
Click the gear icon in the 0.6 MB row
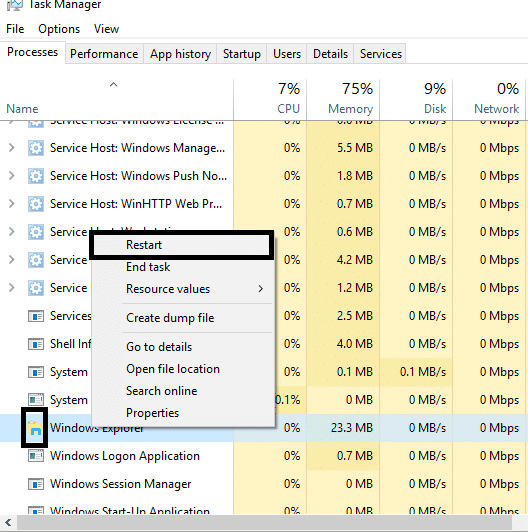(36, 232)
